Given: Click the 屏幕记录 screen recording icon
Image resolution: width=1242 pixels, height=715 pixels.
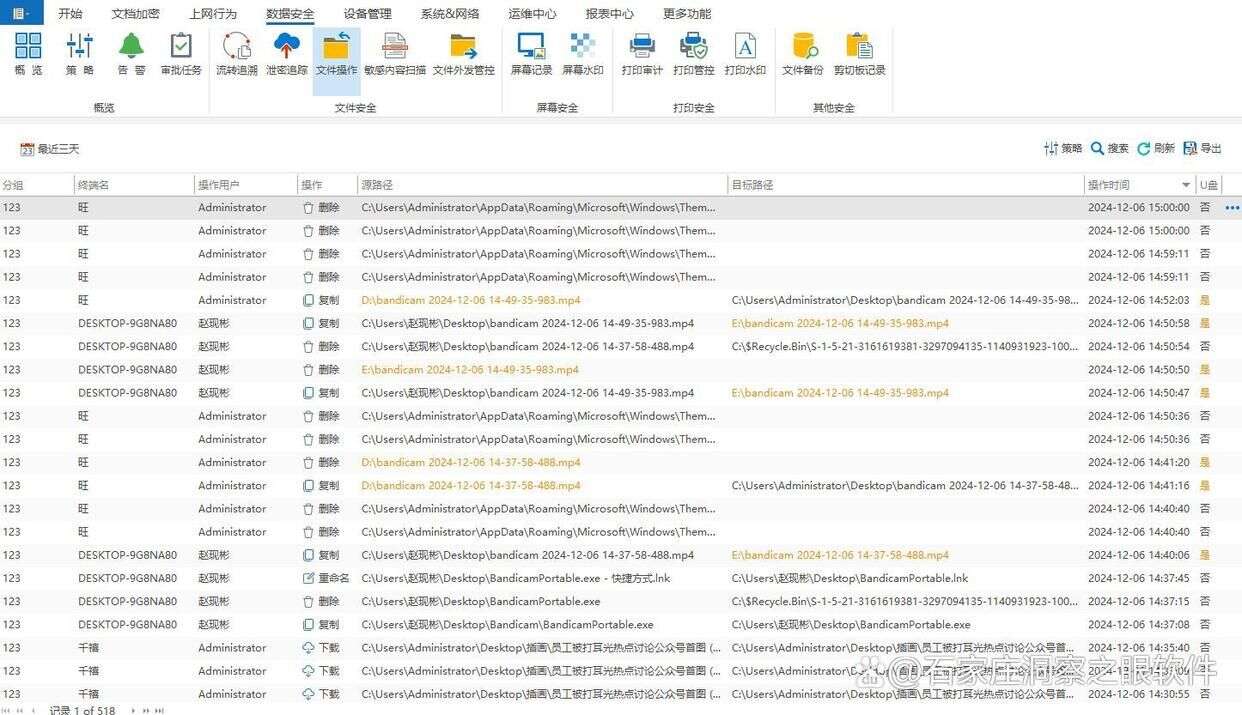Looking at the screenshot, I should pos(531,52).
